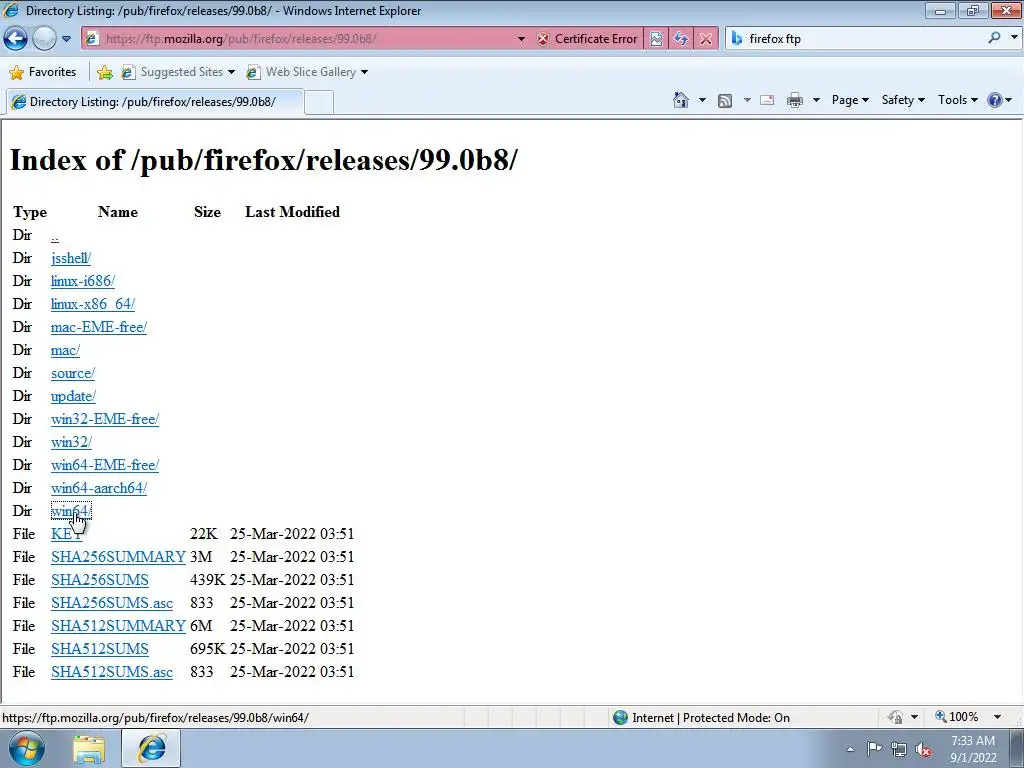Expand the zoom level dropdown arrow
The image size is (1024, 768).
click(x=997, y=717)
